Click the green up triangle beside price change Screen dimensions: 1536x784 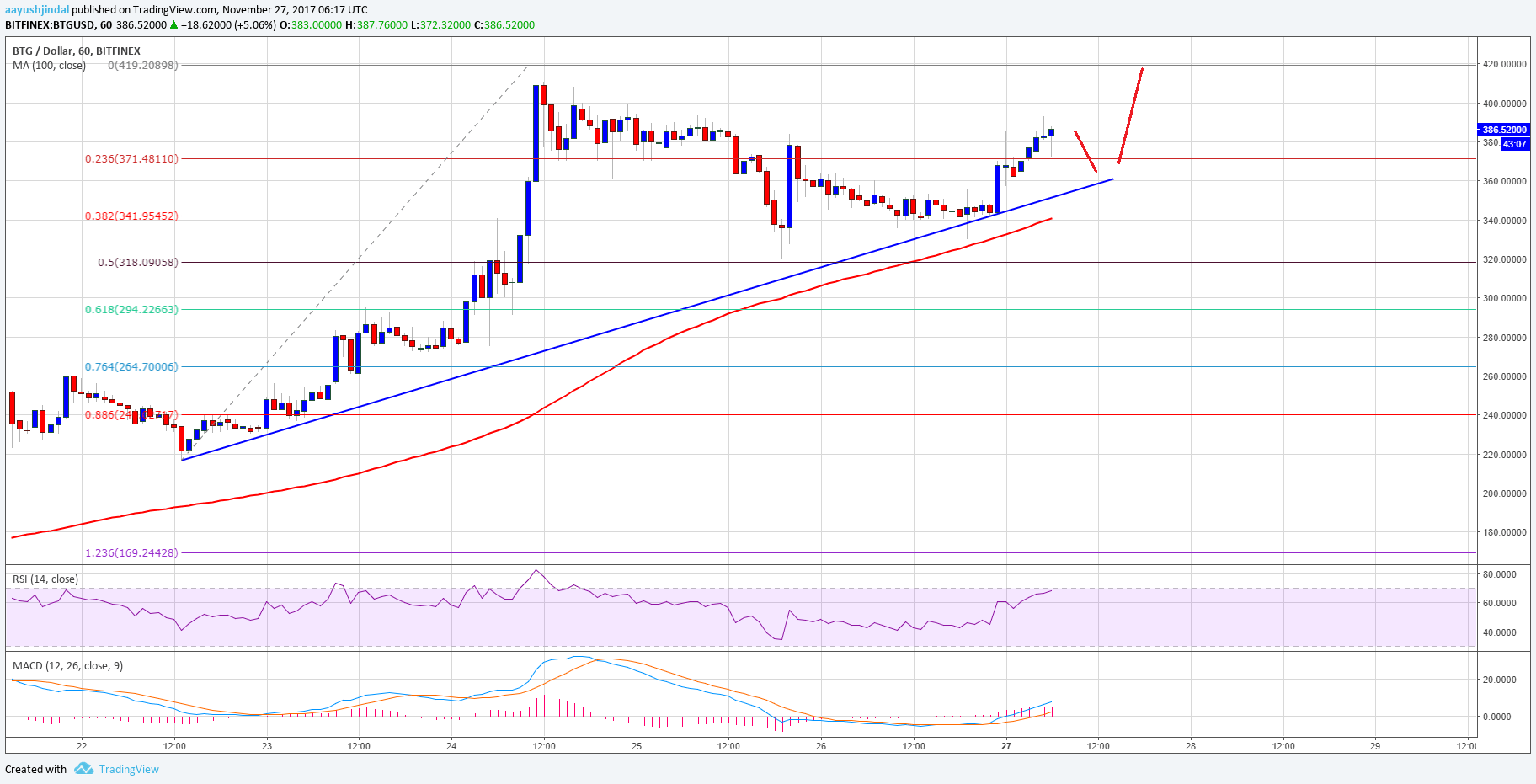173,25
